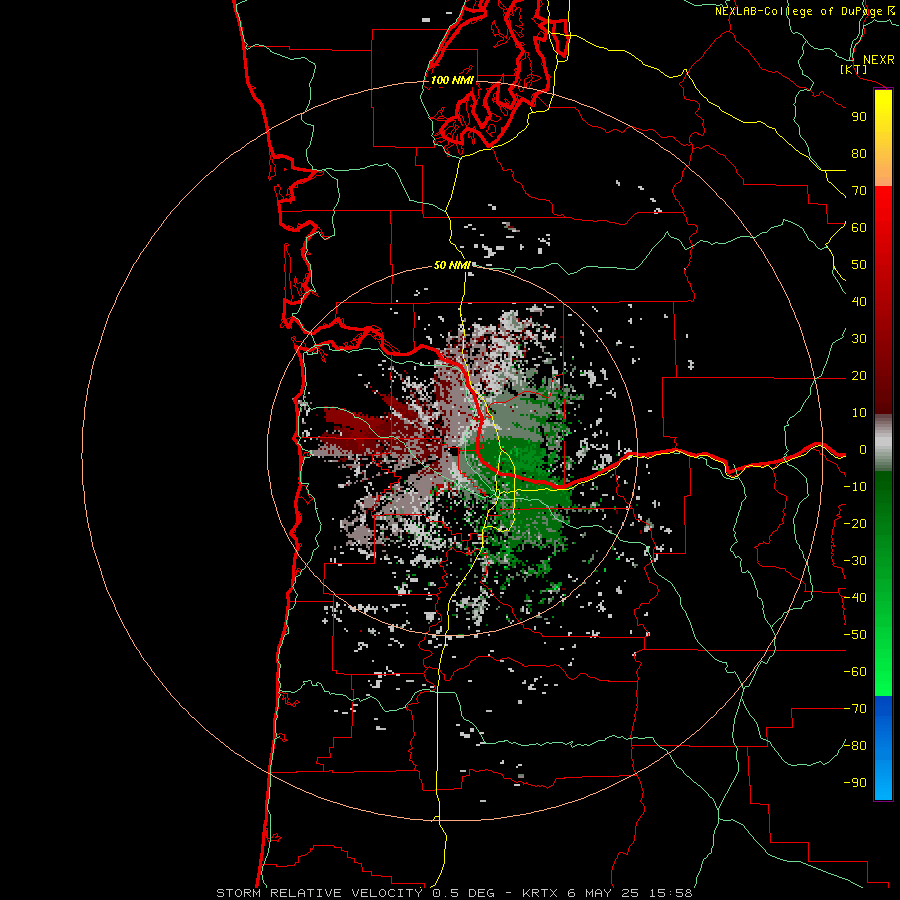Click the 10 value on the velocity scale

click(859, 413)
